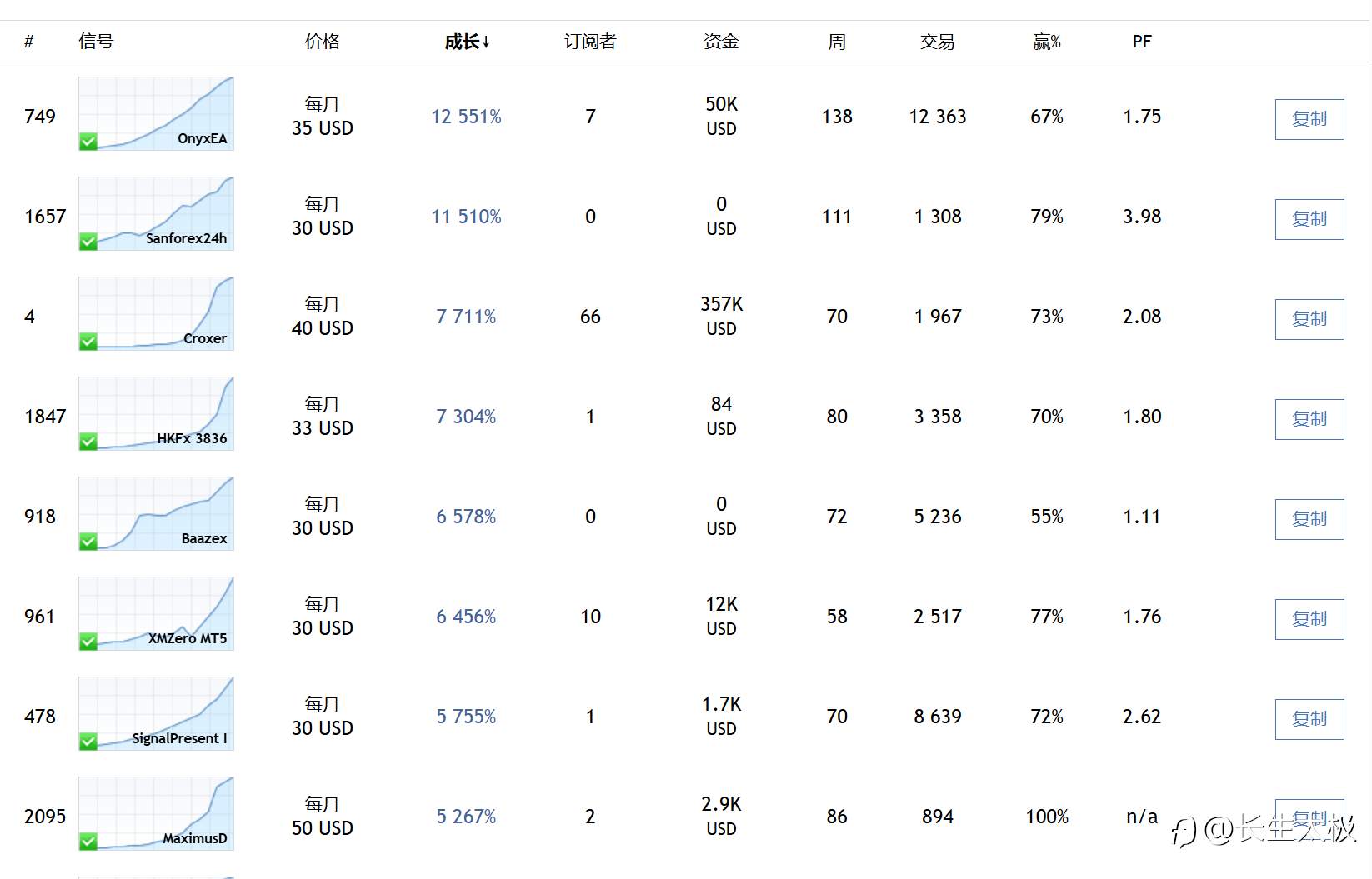Image resolution: width=1372 pixels, height=879 pixels.
Task: Click the green checkmark on SignalPresent I
Action: point(88,742)
